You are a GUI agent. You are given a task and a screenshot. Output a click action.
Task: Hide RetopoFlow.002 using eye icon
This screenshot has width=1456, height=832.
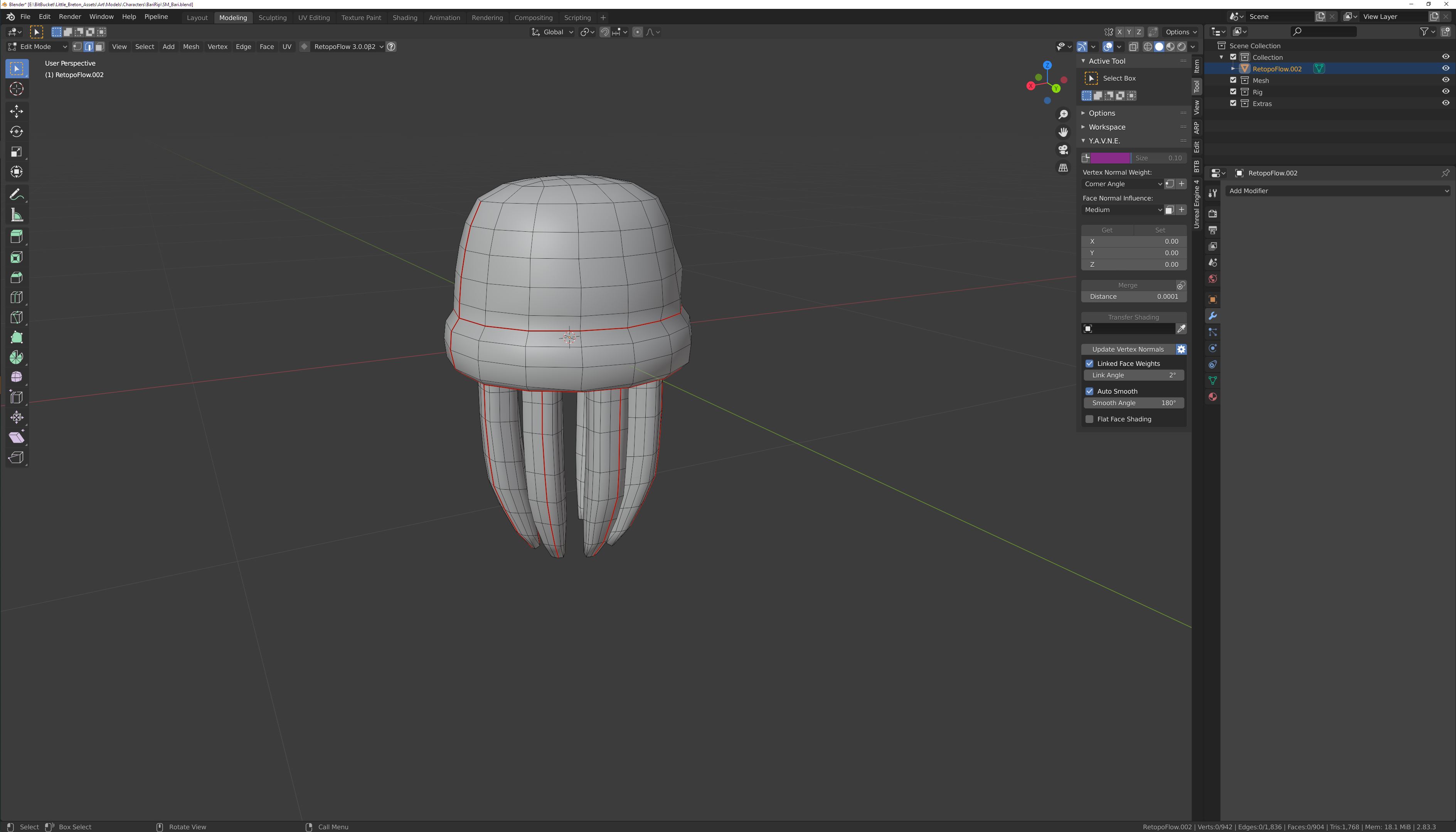1446,69
